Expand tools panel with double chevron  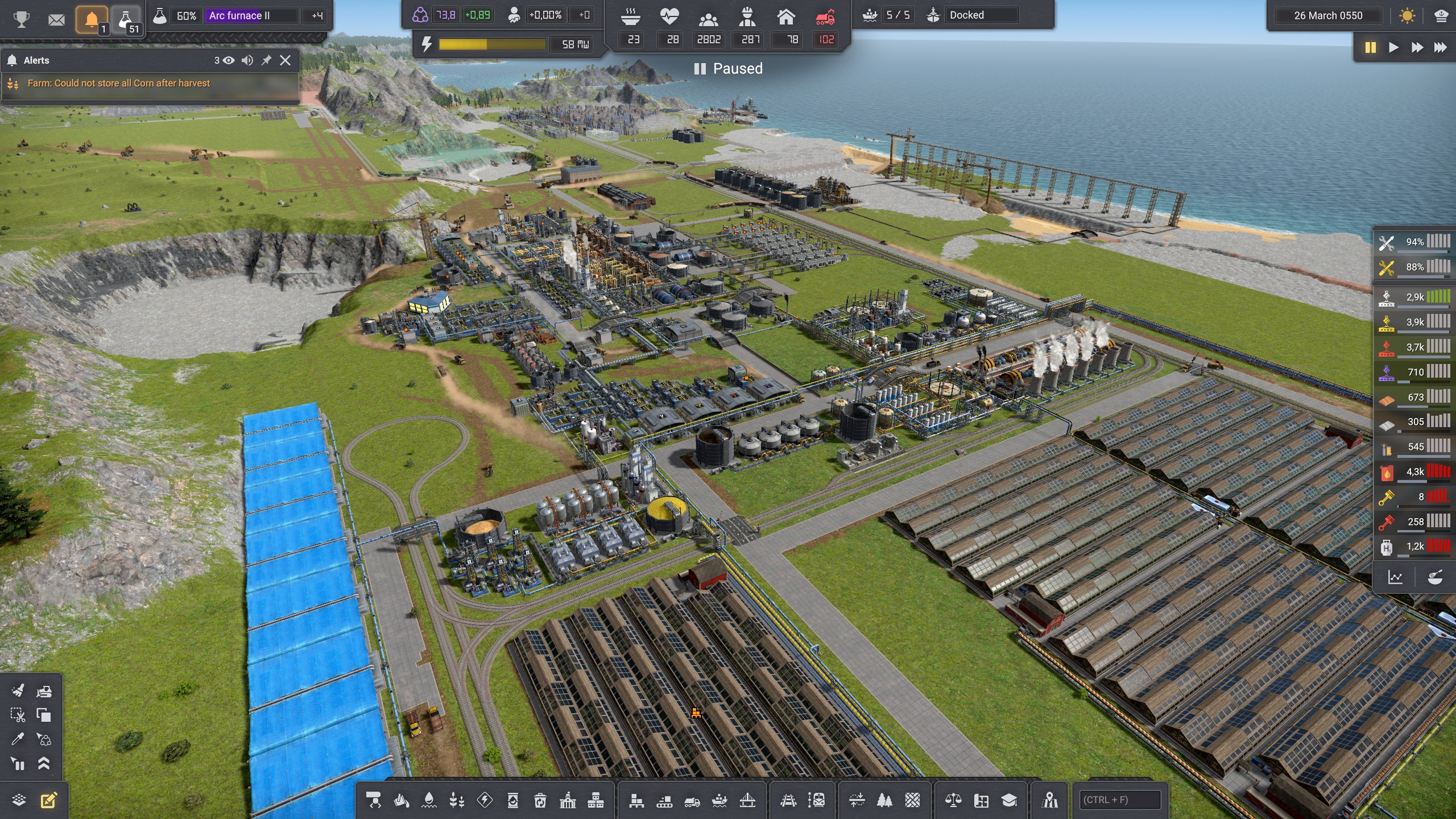coord(44,763)
